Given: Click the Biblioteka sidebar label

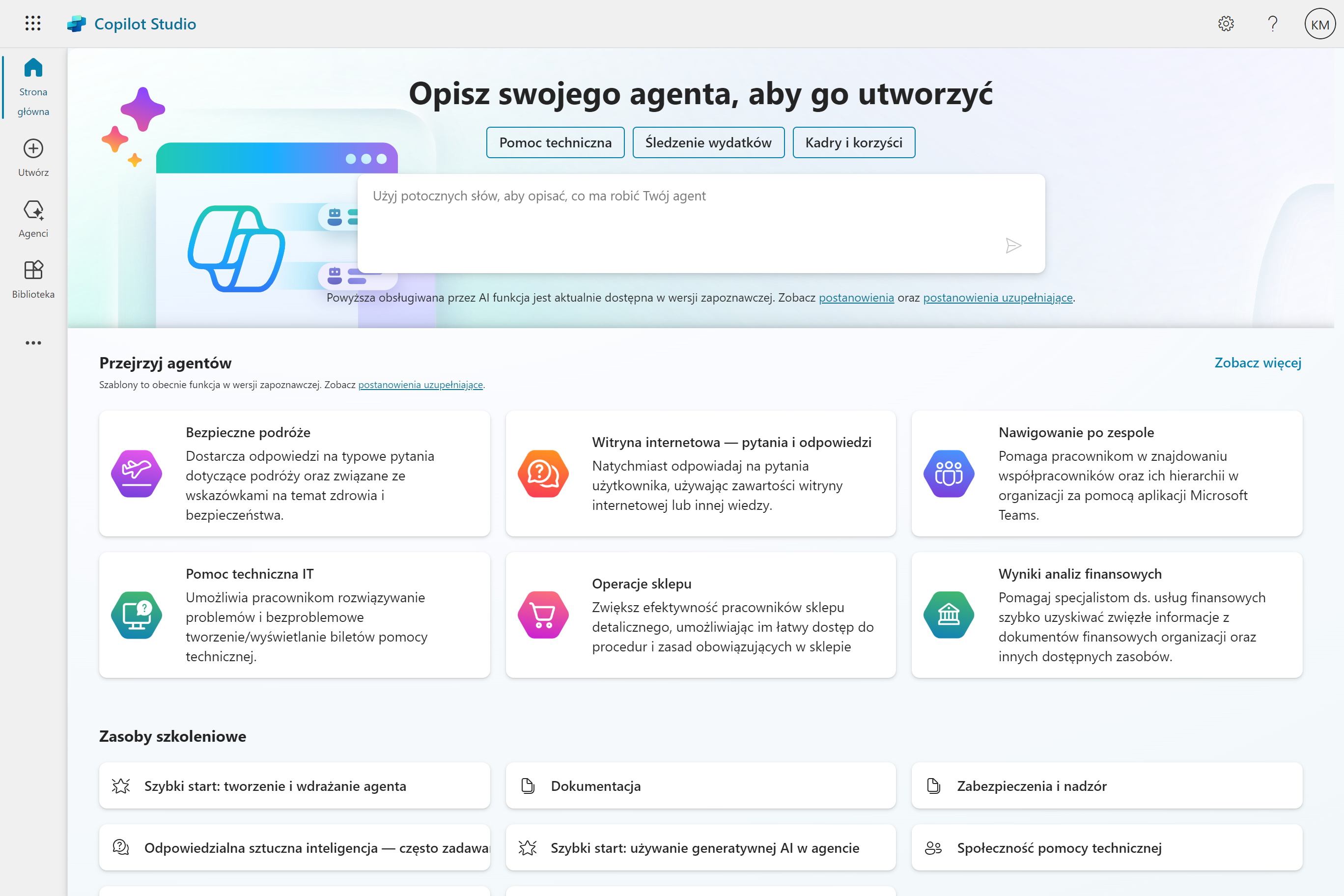Looking at the screenshot, I should pyautogui.click(x=33, y=294).
